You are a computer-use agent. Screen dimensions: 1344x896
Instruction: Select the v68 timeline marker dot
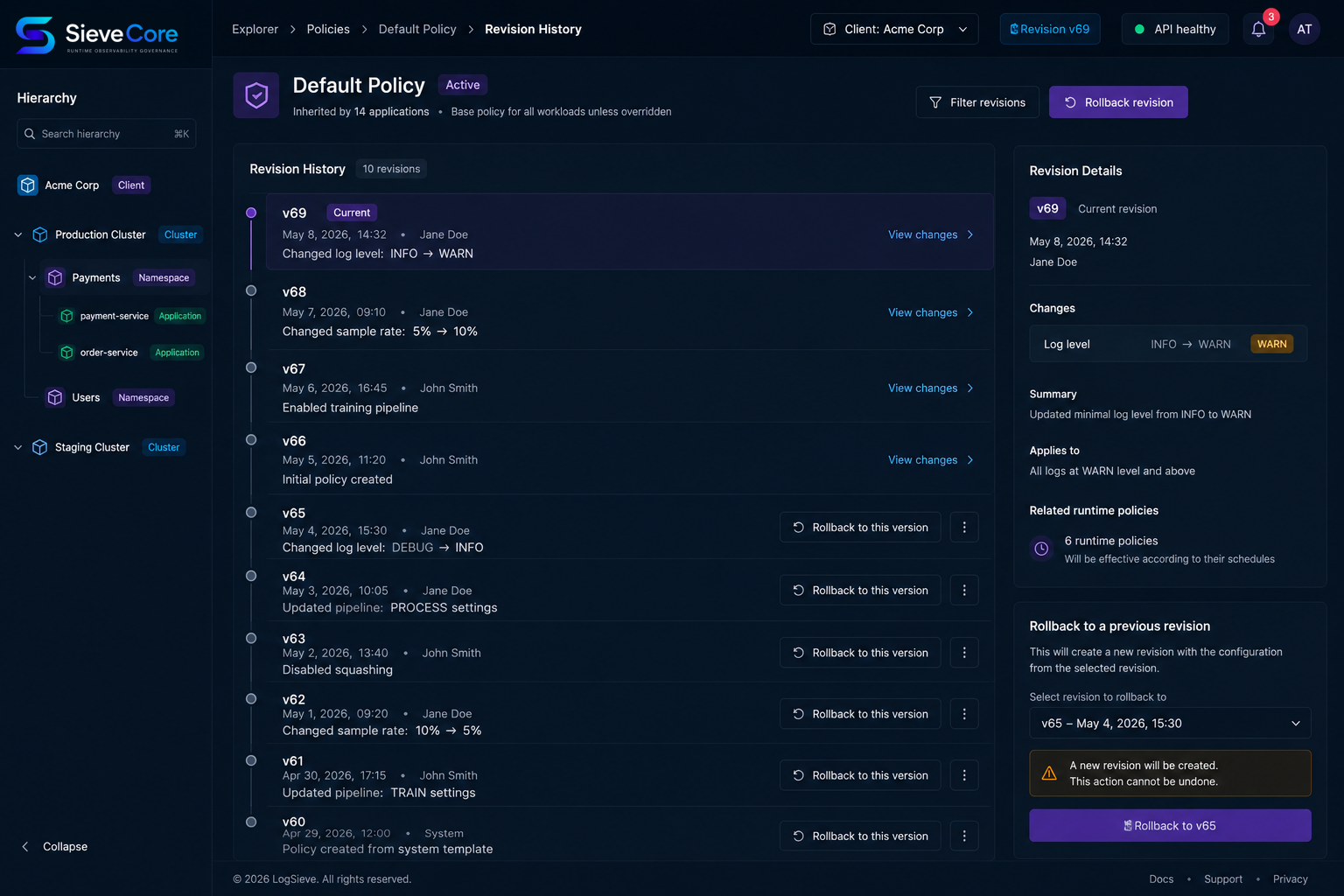(x=251, y=290)
